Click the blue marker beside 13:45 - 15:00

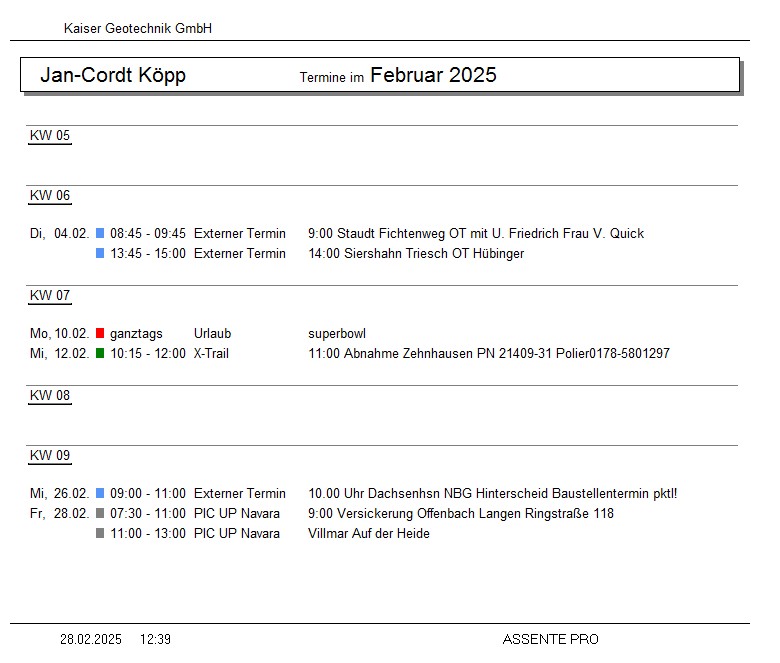(100, 253)
